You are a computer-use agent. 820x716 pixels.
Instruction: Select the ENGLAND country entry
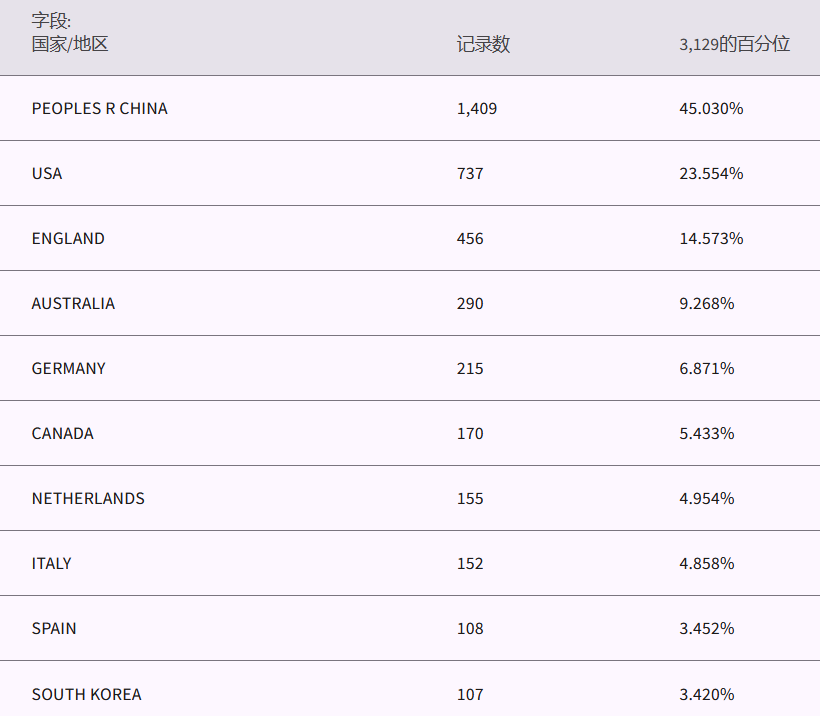coord(68,238)
